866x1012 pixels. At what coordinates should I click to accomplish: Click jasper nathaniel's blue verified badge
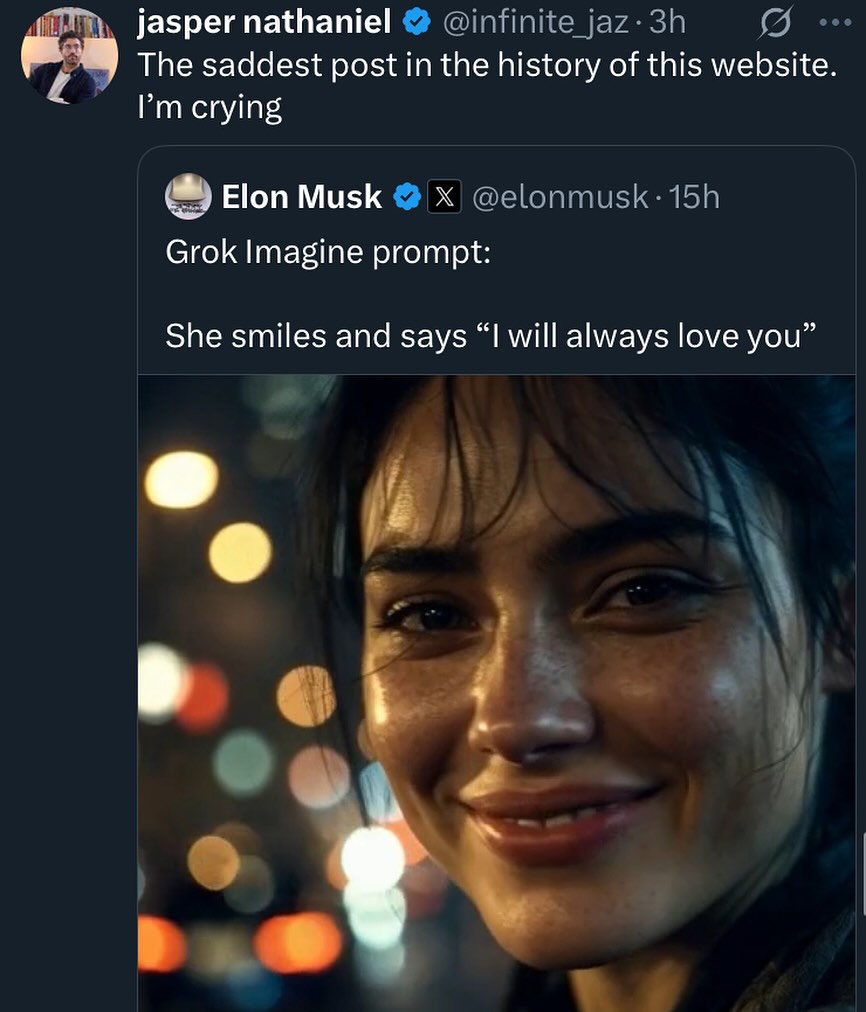pos(416,19)
